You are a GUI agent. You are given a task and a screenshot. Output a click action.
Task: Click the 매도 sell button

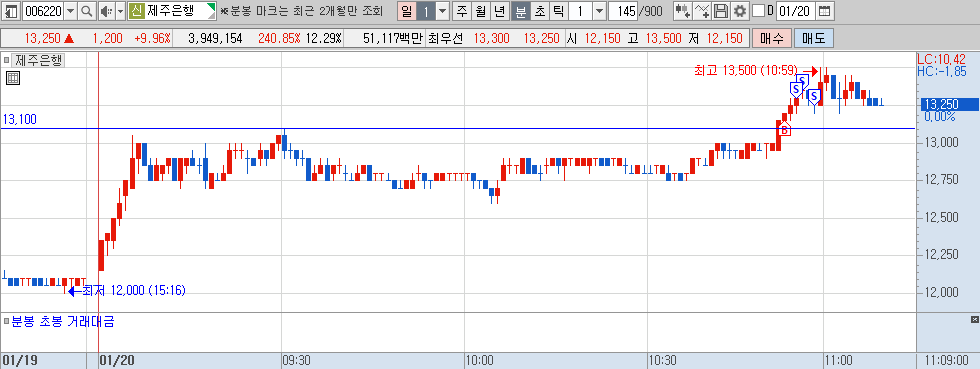(814, 38)
